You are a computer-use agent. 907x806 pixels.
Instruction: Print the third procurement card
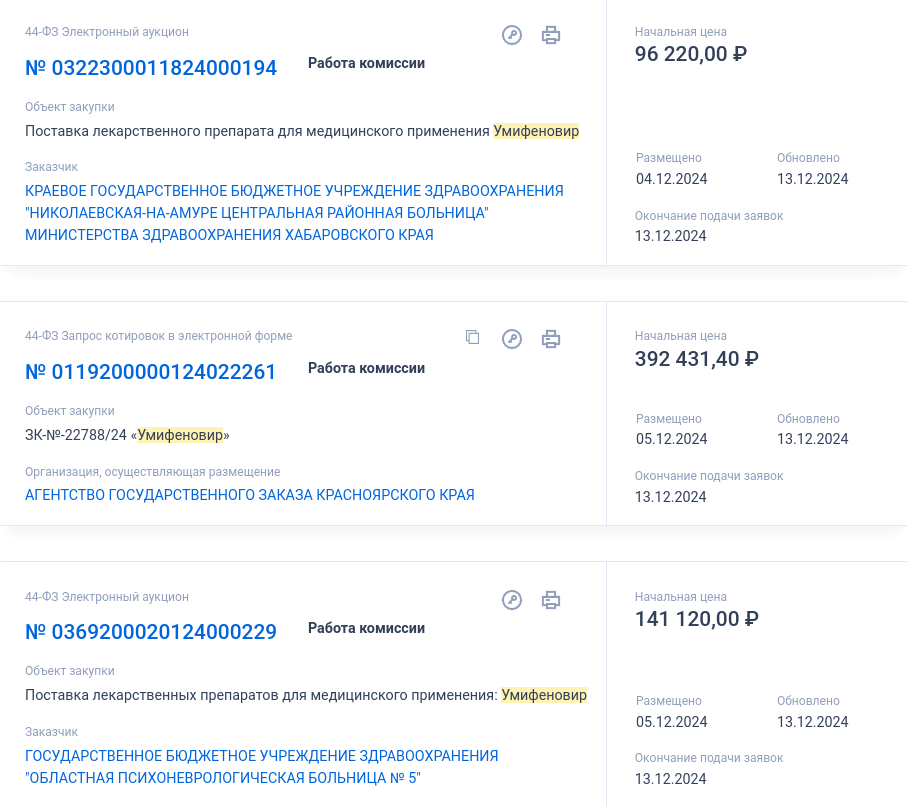pyautogui.click(x=550, y=599)
